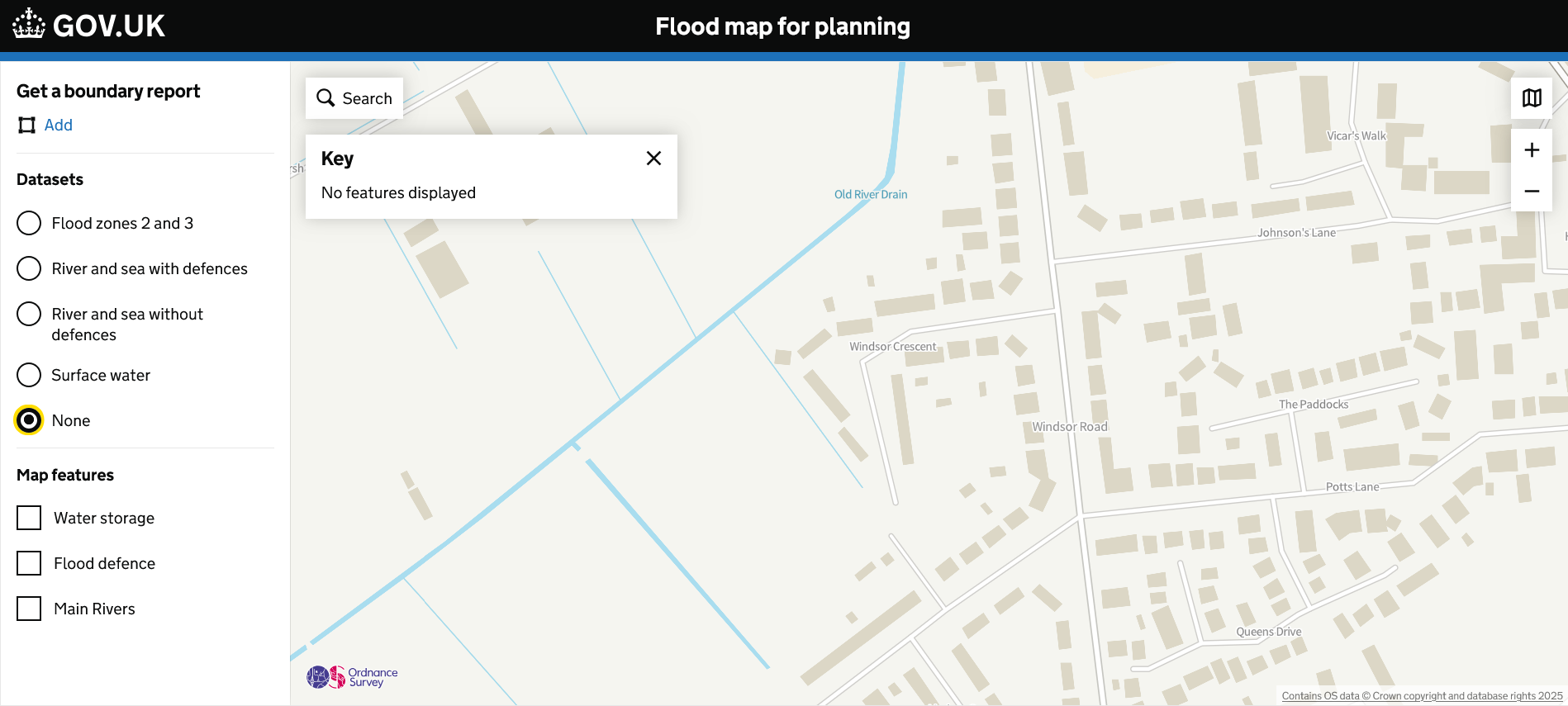Click the Key panel heading

(x=337, y=159)
